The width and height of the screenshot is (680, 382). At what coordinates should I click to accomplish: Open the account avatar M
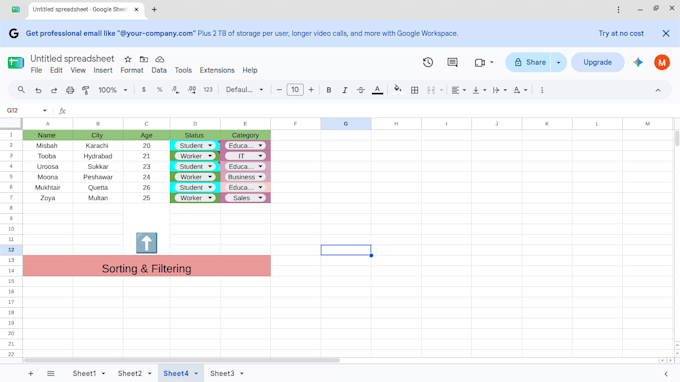662,62
